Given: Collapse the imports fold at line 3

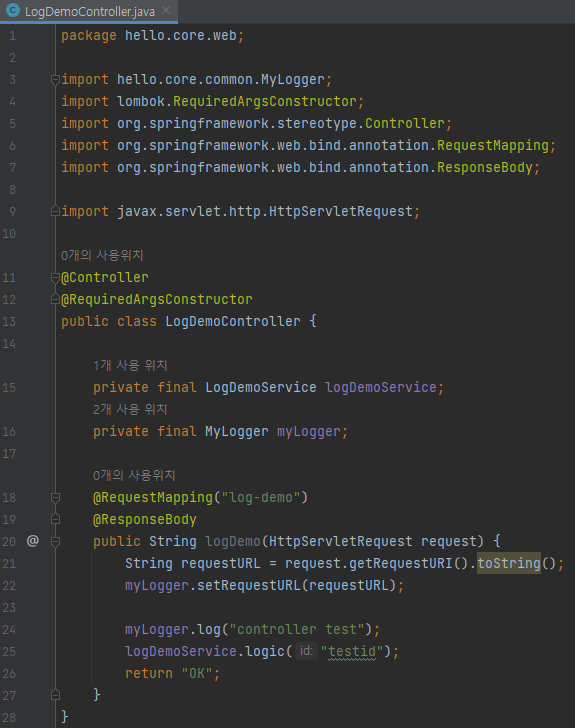Looking at the screenshot, I should (x=55, y=80).
